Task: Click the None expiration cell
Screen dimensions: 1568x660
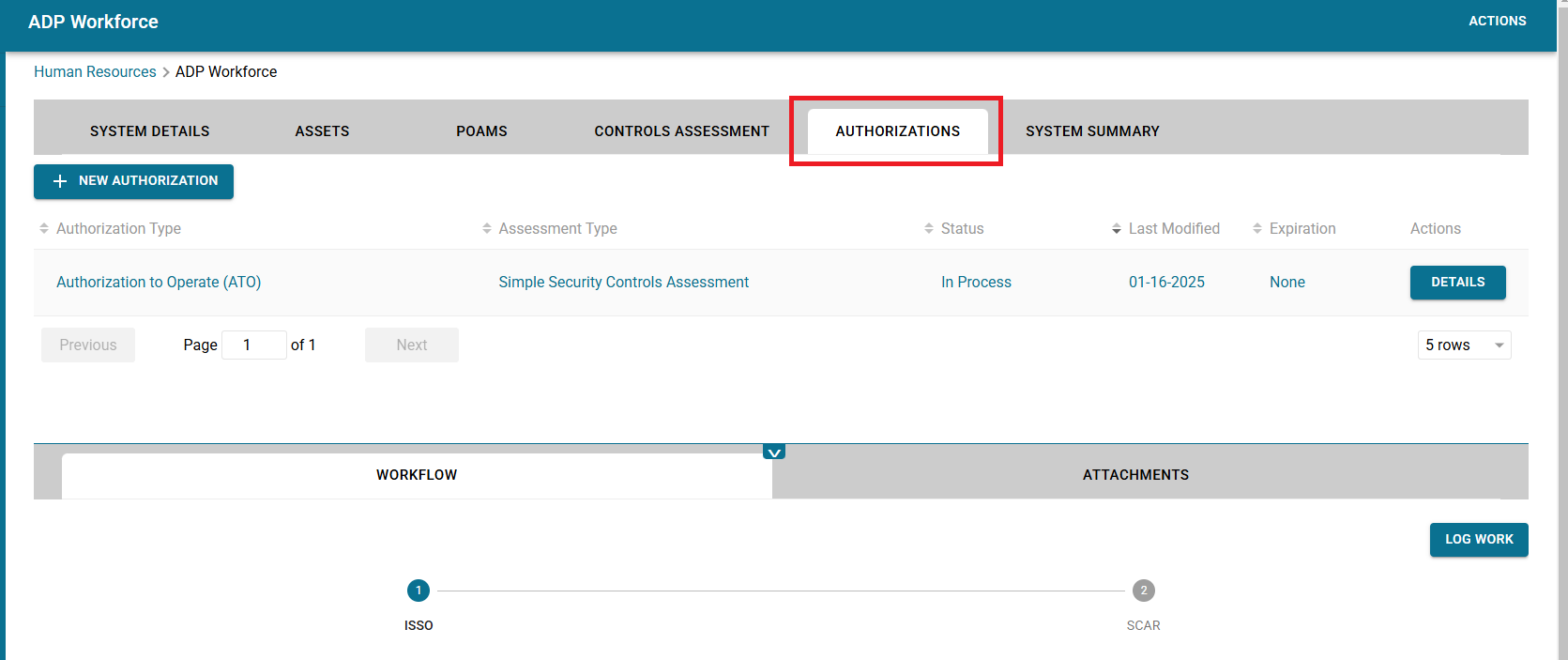Action: point(1287,282)
